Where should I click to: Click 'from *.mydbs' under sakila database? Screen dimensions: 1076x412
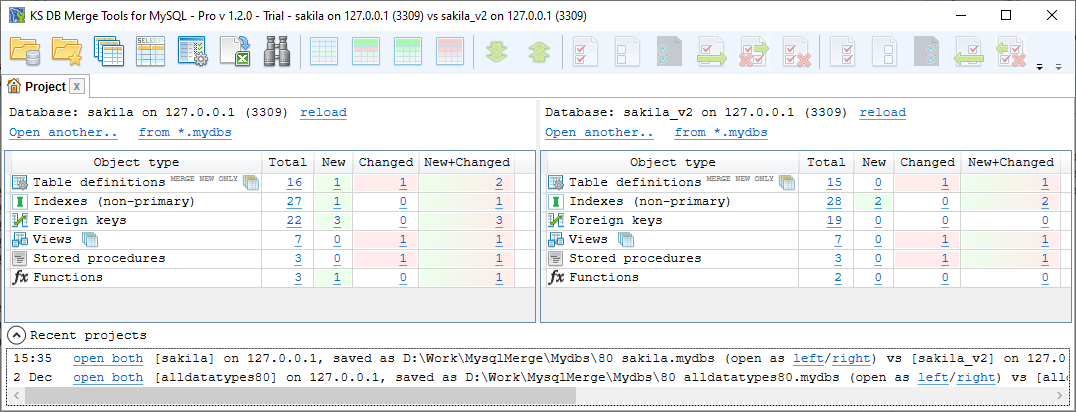tap(185, 133)
